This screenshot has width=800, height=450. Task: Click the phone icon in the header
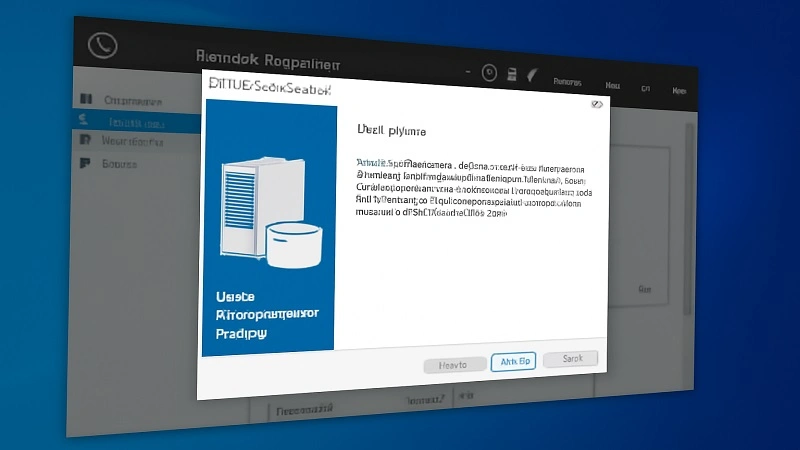point(103,45)
